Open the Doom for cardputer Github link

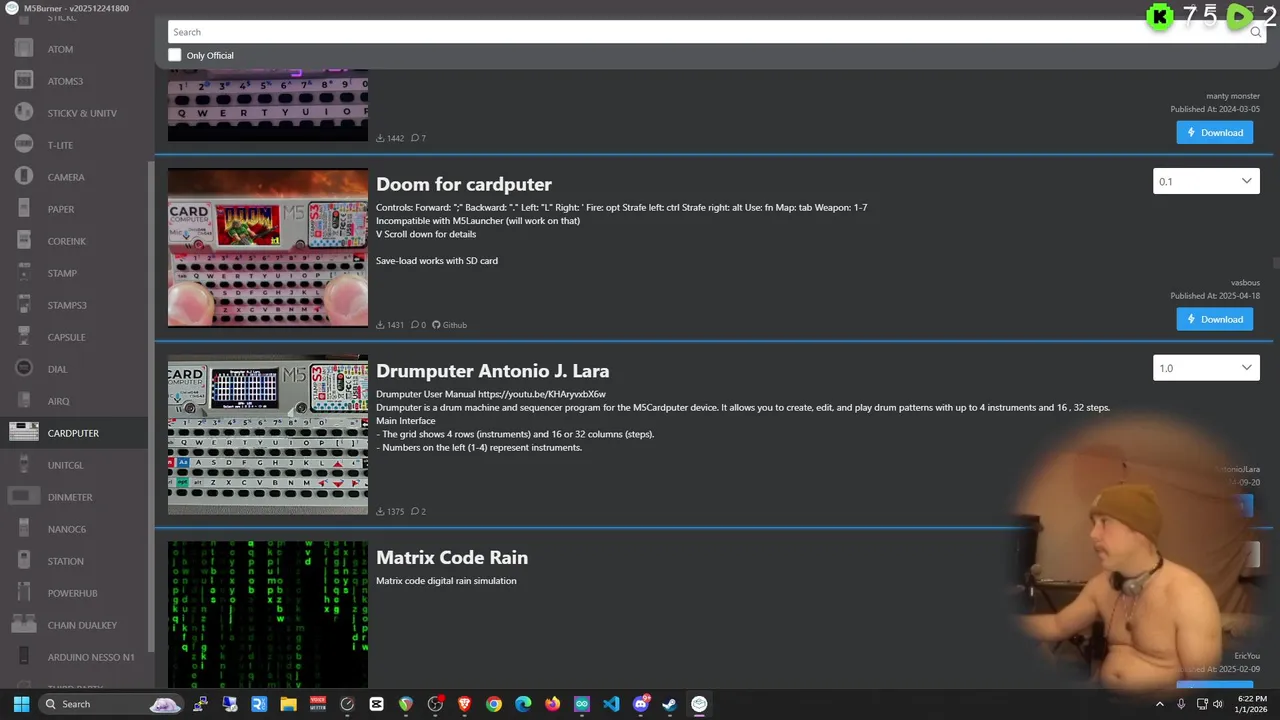coord(449,325)
